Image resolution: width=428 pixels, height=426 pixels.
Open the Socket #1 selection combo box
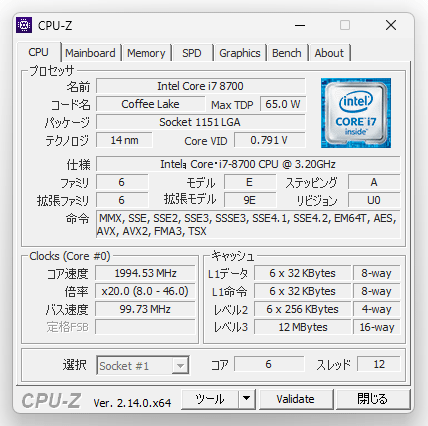pos(143,365)
